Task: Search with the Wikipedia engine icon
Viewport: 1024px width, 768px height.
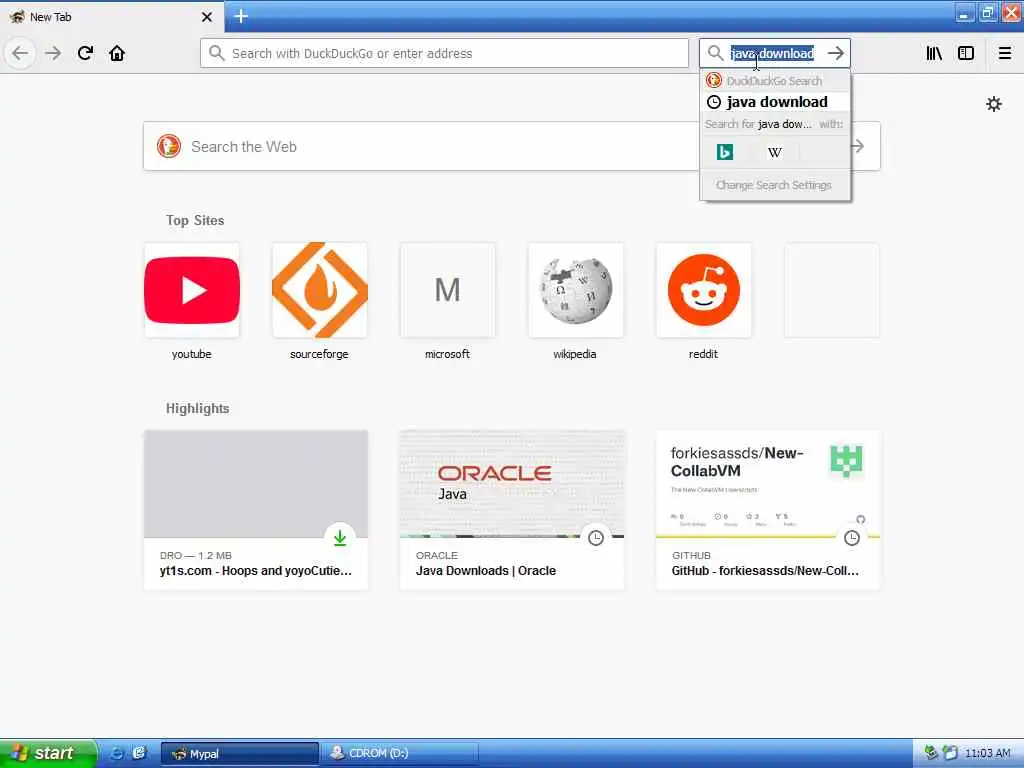Action: (775, 152)
